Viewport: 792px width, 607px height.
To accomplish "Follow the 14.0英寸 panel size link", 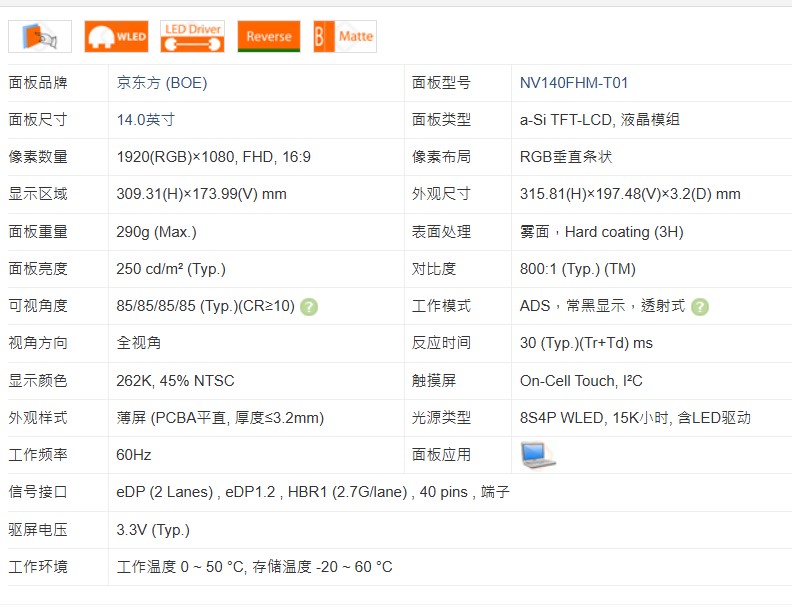I will (146, 120).
